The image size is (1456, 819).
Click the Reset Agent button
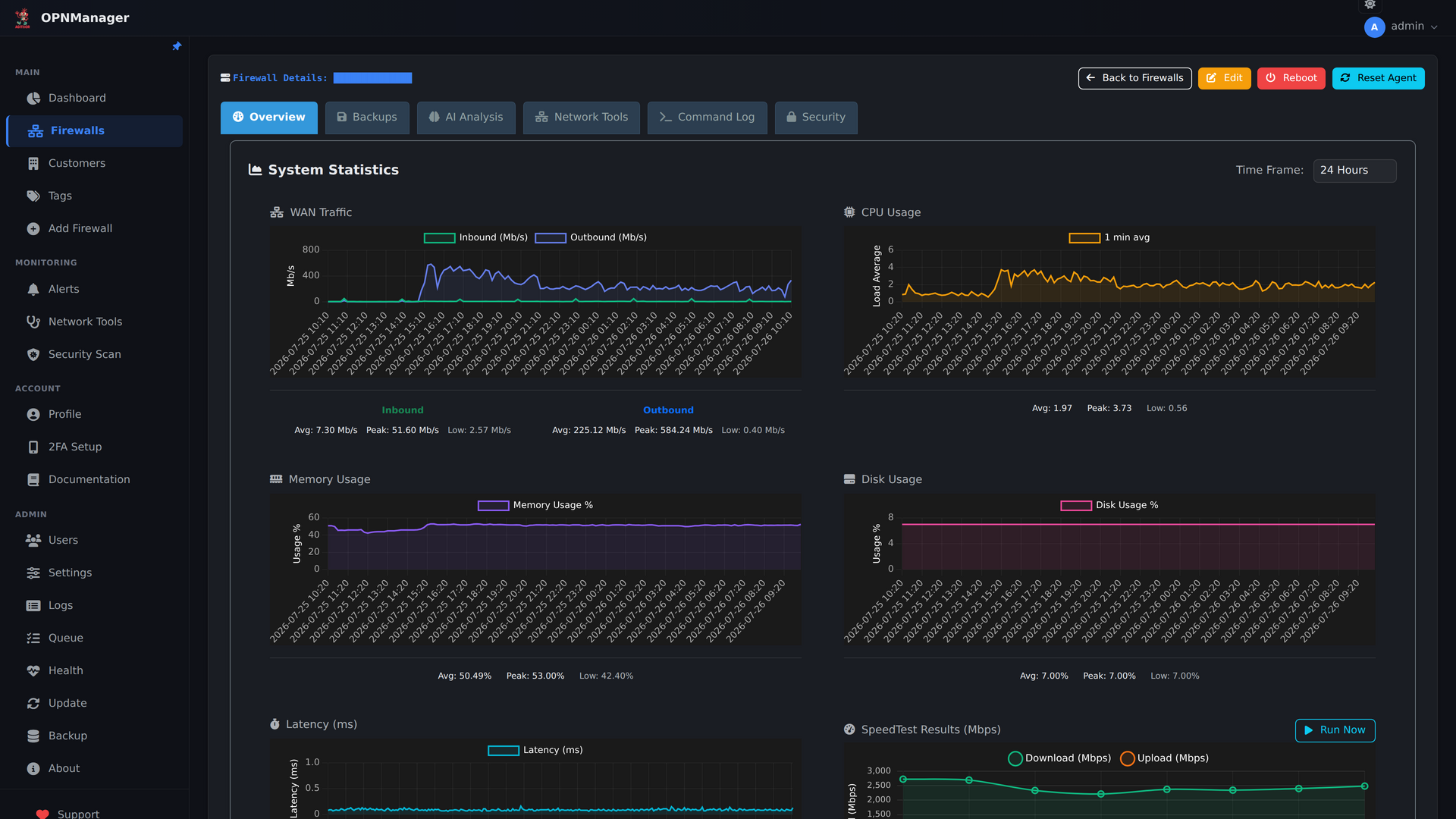pyautogui.click(x=1379, y=78)
